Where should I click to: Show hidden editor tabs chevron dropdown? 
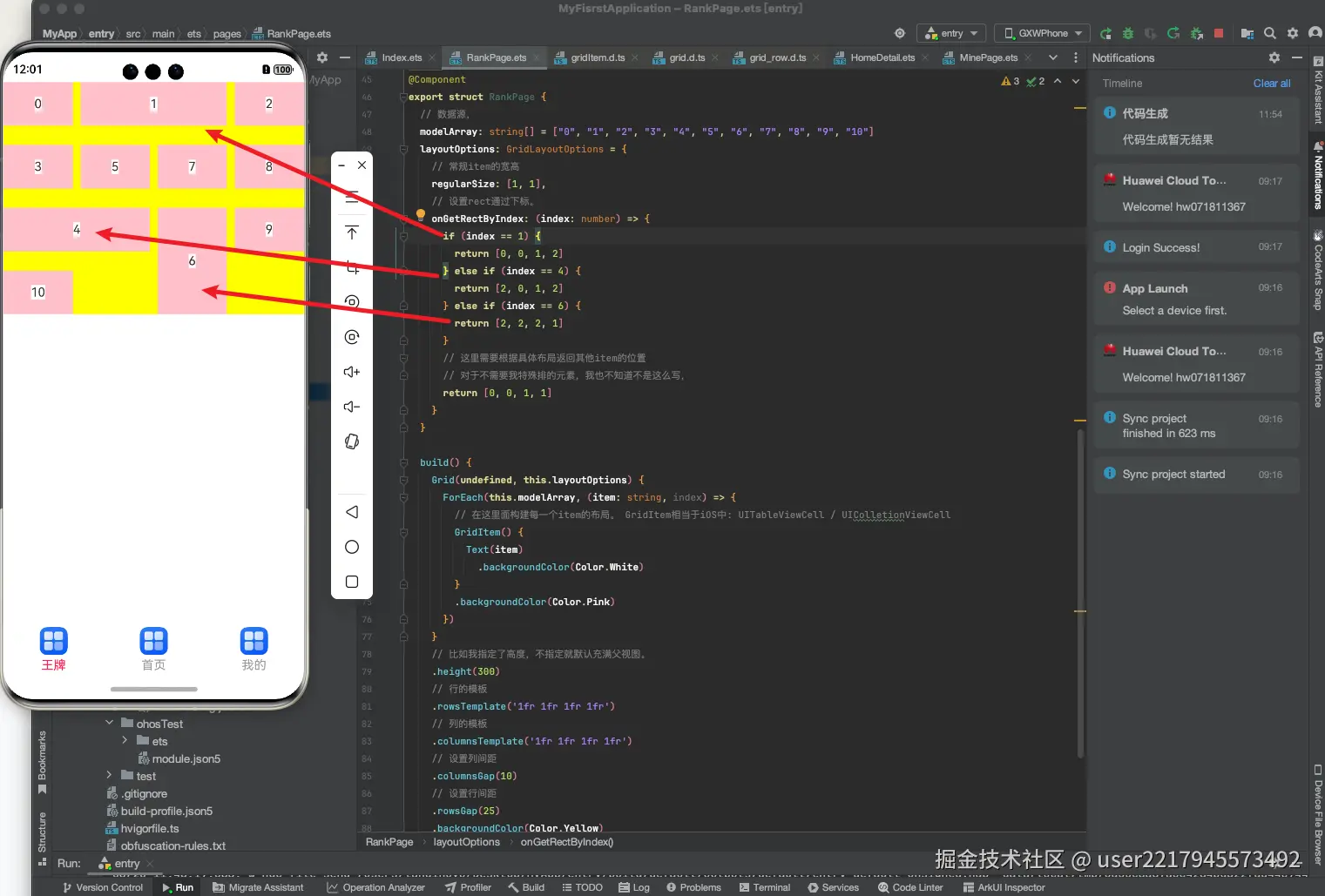point(1053,57)
